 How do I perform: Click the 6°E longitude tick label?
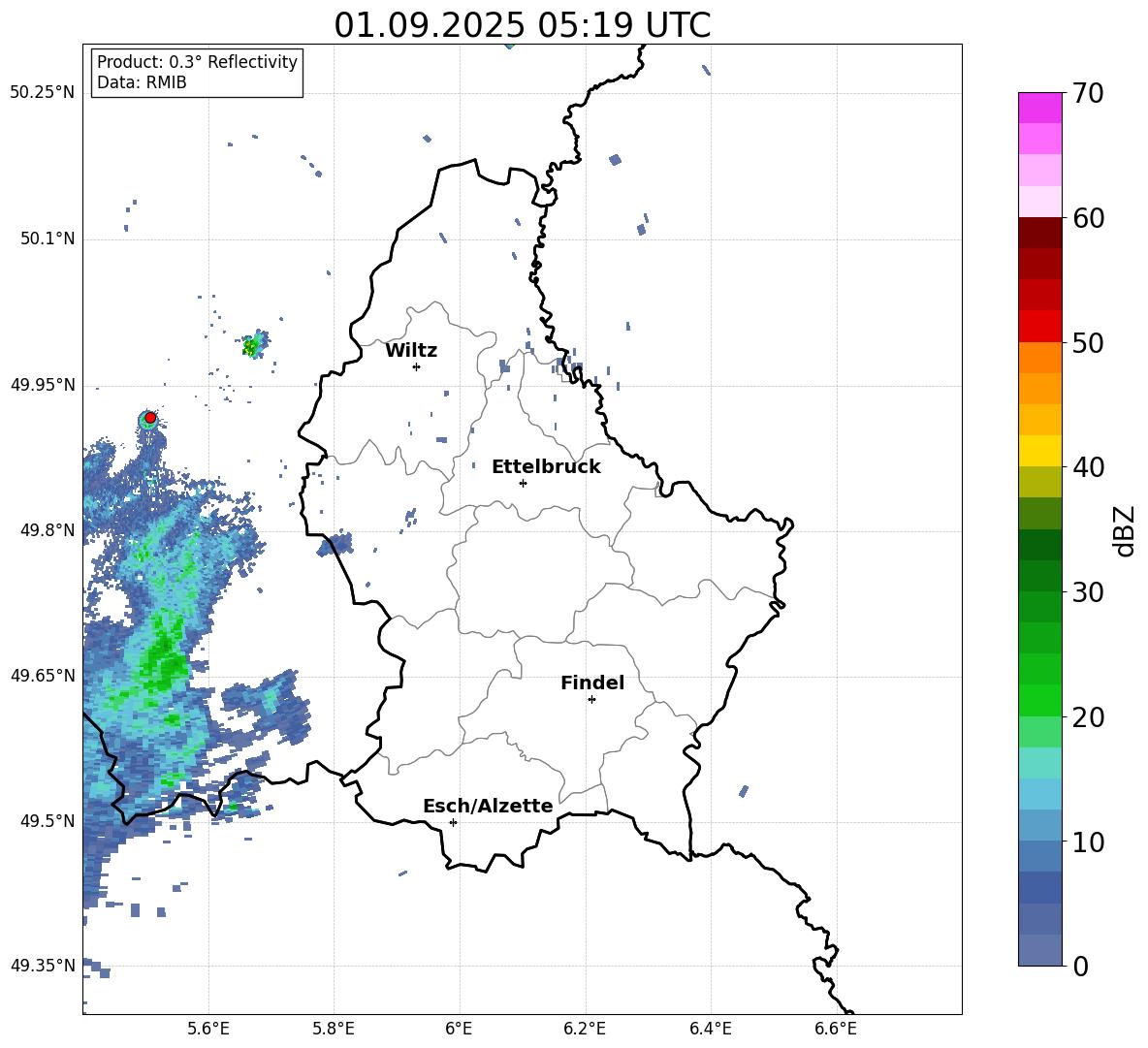pyautogui.click(x=459, y=1029)
